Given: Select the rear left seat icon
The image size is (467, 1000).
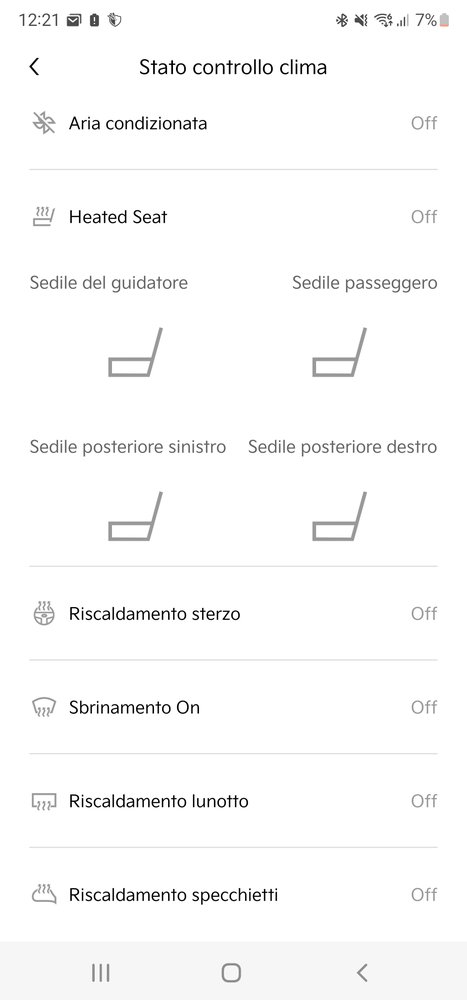Looking at the screenshot, I should [x=135, y=517].
